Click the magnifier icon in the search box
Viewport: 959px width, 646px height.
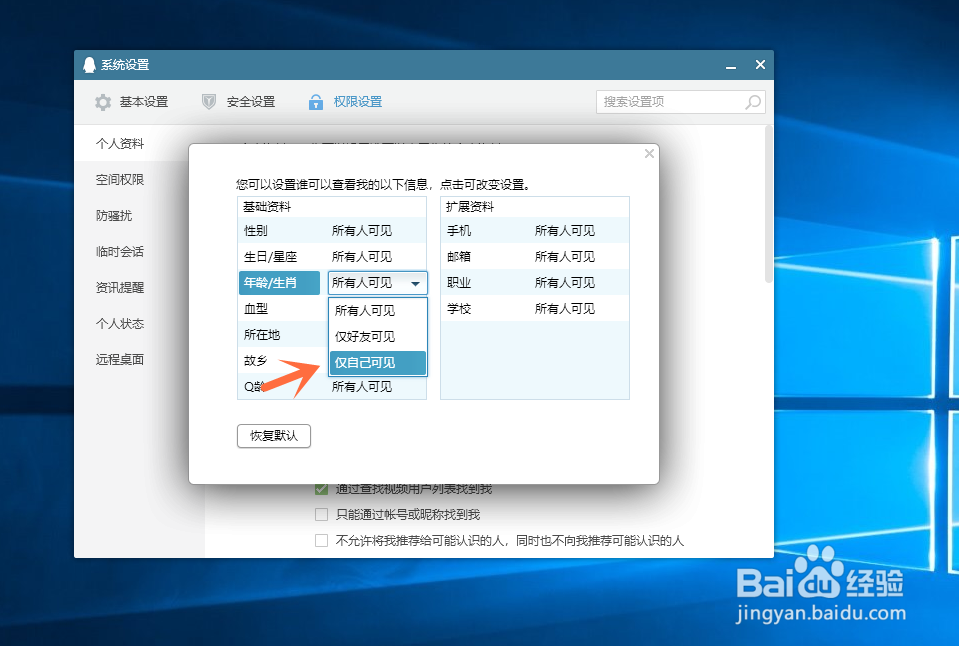click(x=753, y=101)
